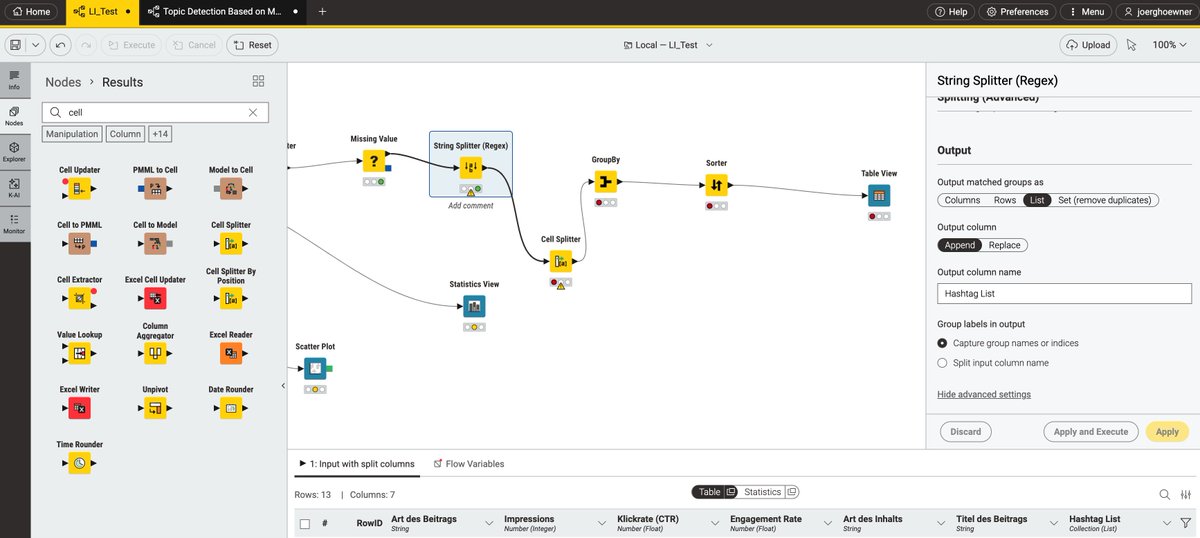This screenshot has width=1200, height=538.
Task: Set output column to Replace
Action: [x=1005, y=245]
